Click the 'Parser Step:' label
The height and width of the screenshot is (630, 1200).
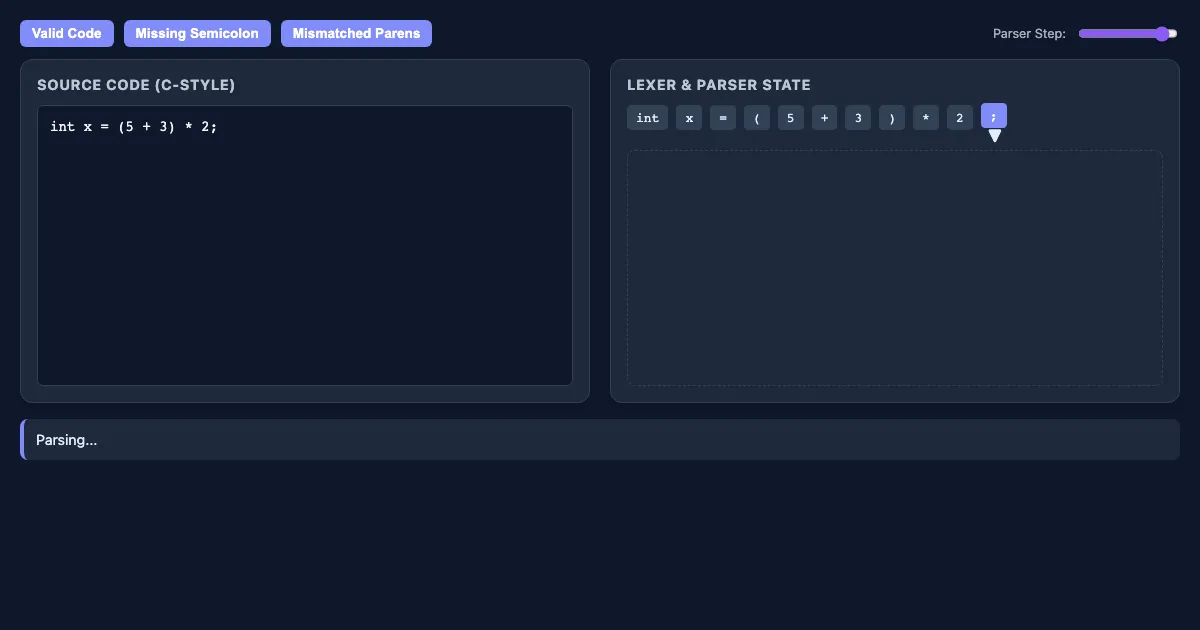(x=1029, y=34)
